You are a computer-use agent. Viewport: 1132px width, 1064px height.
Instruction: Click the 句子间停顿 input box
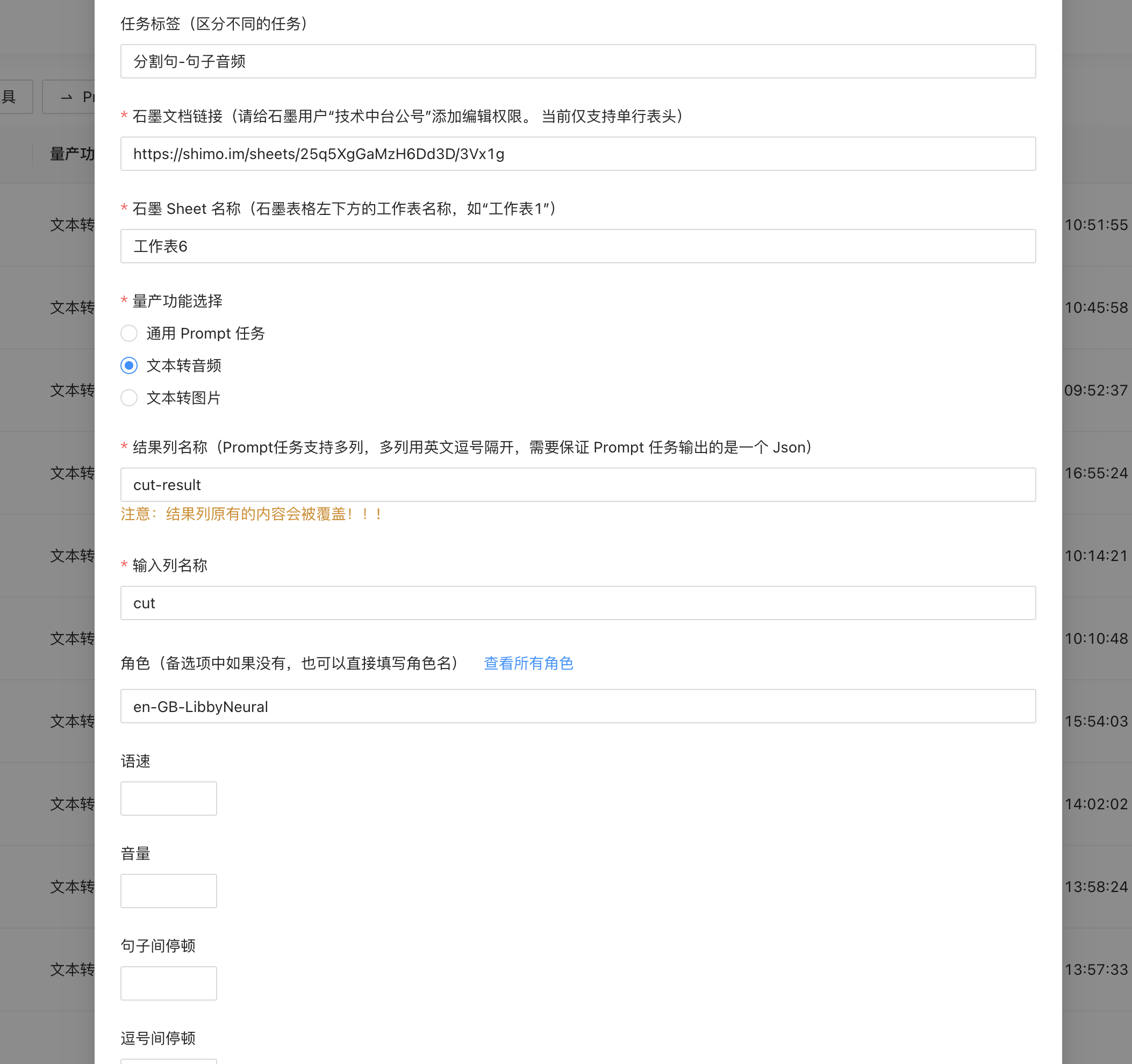click(169, 983)
